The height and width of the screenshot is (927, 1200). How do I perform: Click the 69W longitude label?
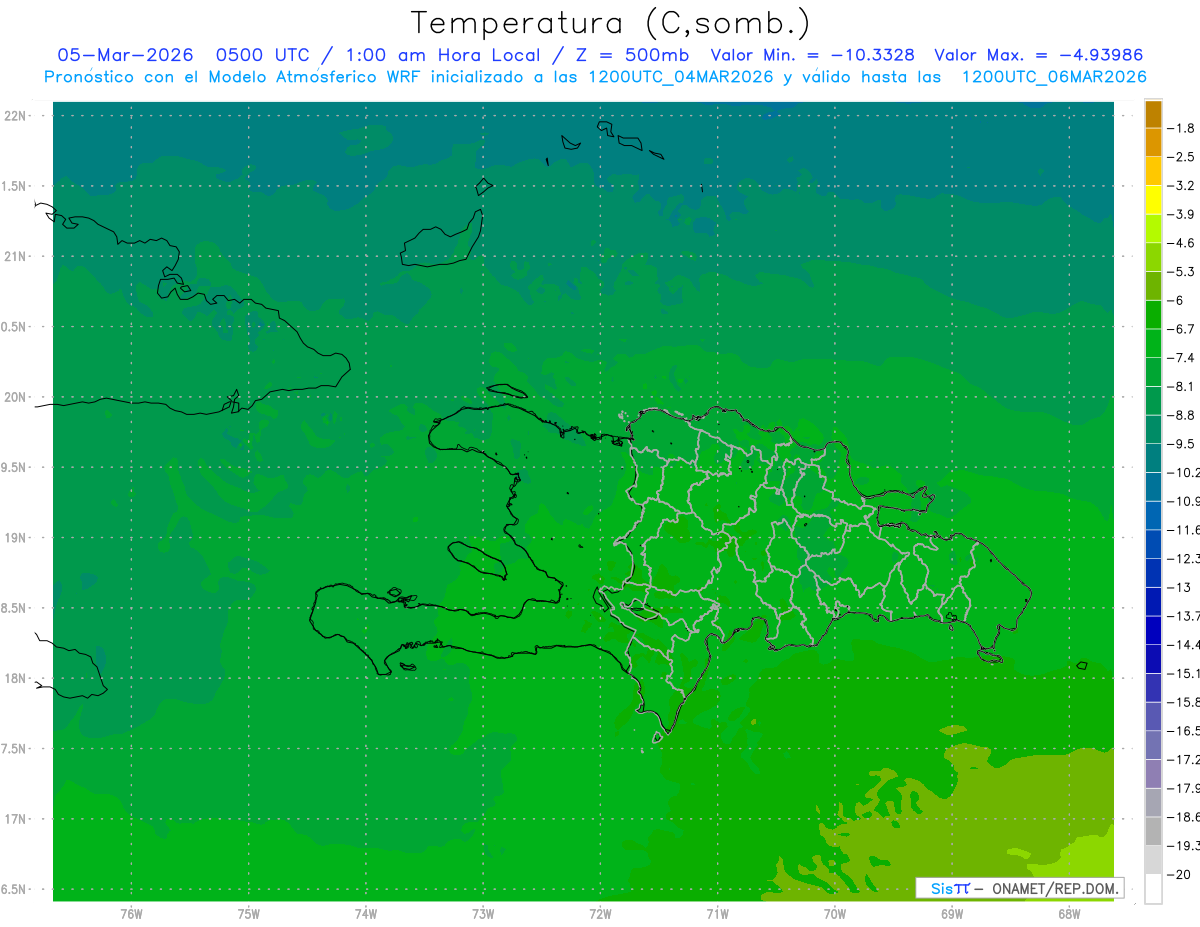951,914
